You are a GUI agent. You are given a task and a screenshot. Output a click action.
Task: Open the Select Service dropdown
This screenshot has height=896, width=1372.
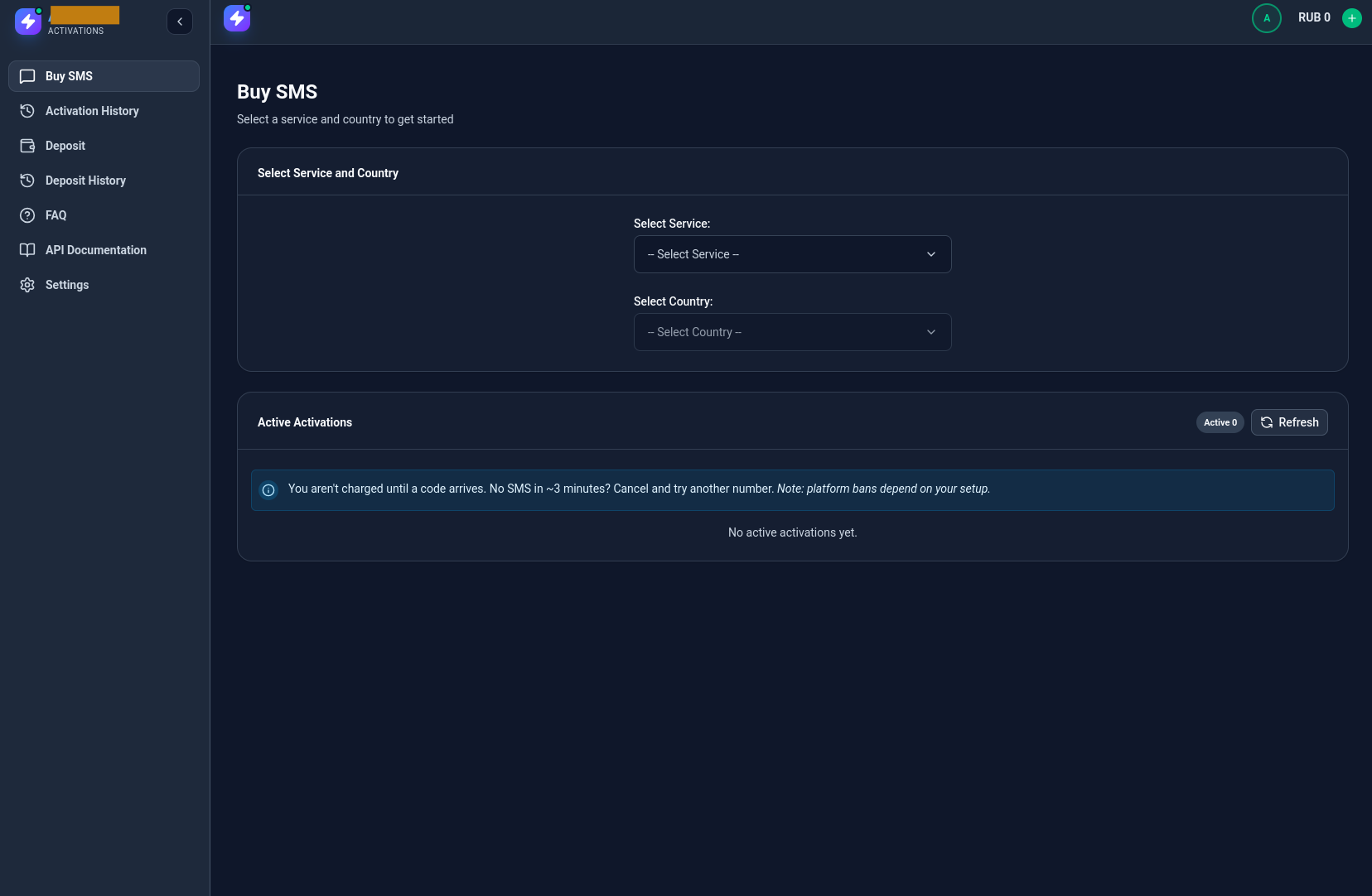[792, 254]
